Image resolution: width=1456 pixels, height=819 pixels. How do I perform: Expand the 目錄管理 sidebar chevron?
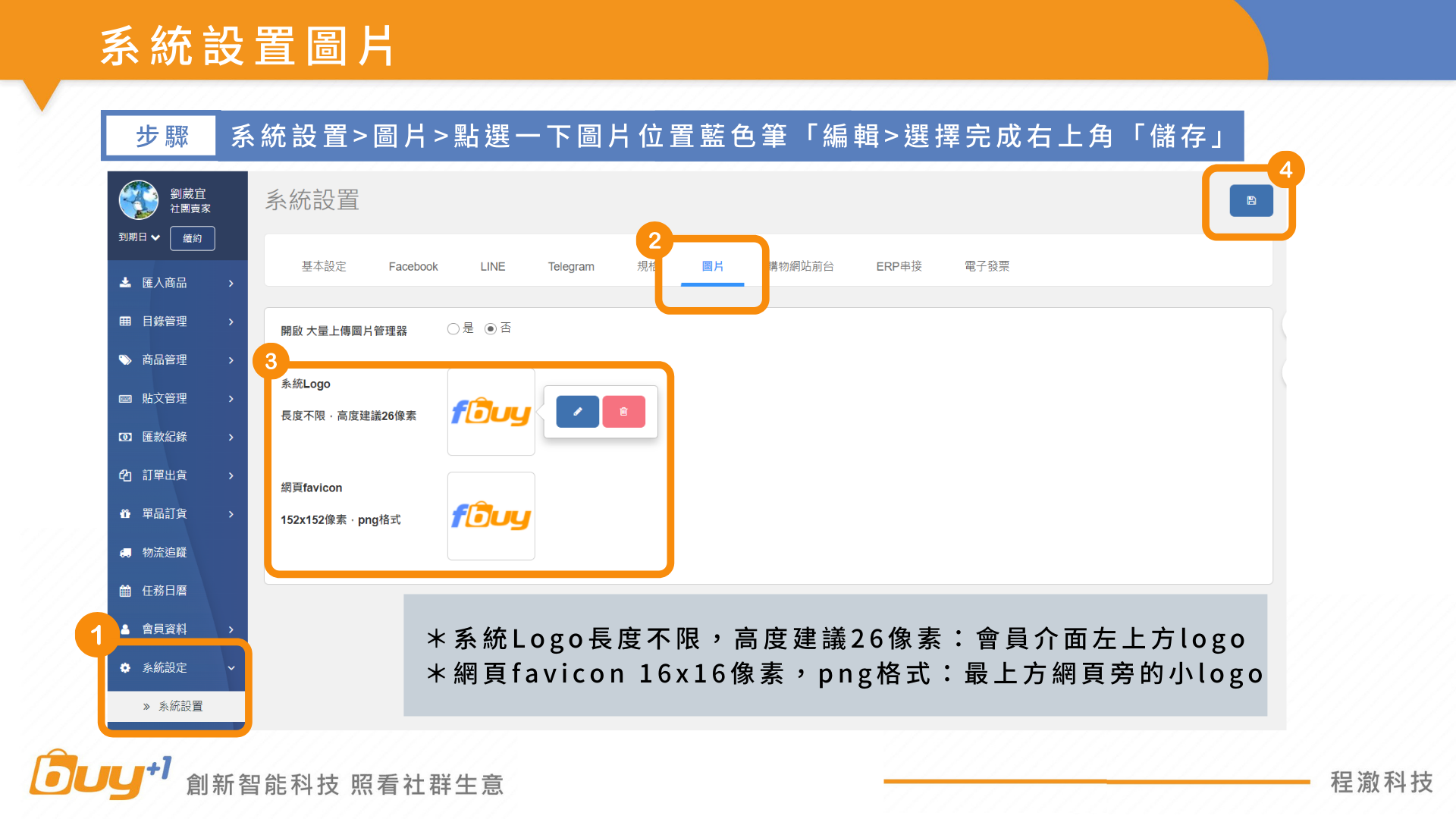coord(231,322)
